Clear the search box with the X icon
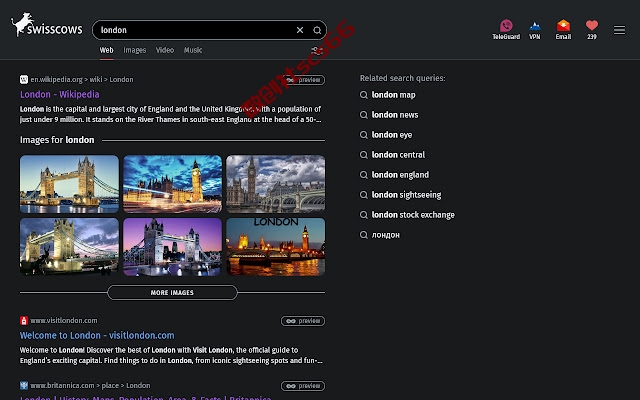This screenshot has height=400, width=640. [300, 30]
